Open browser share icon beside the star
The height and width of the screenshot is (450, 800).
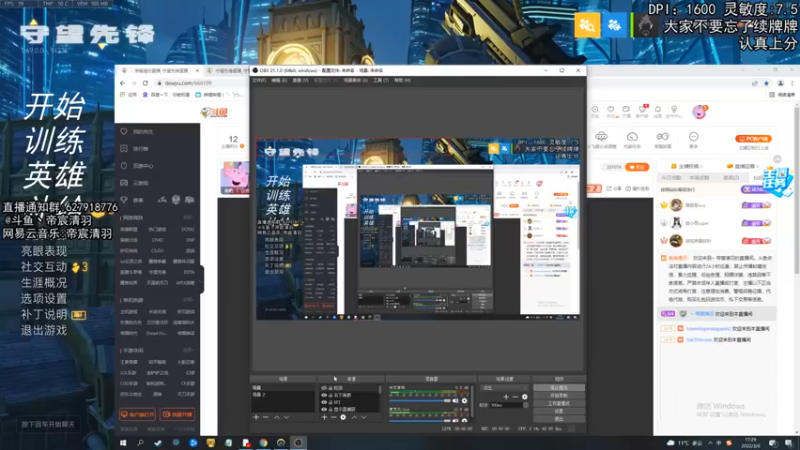(x=755, y=83)
